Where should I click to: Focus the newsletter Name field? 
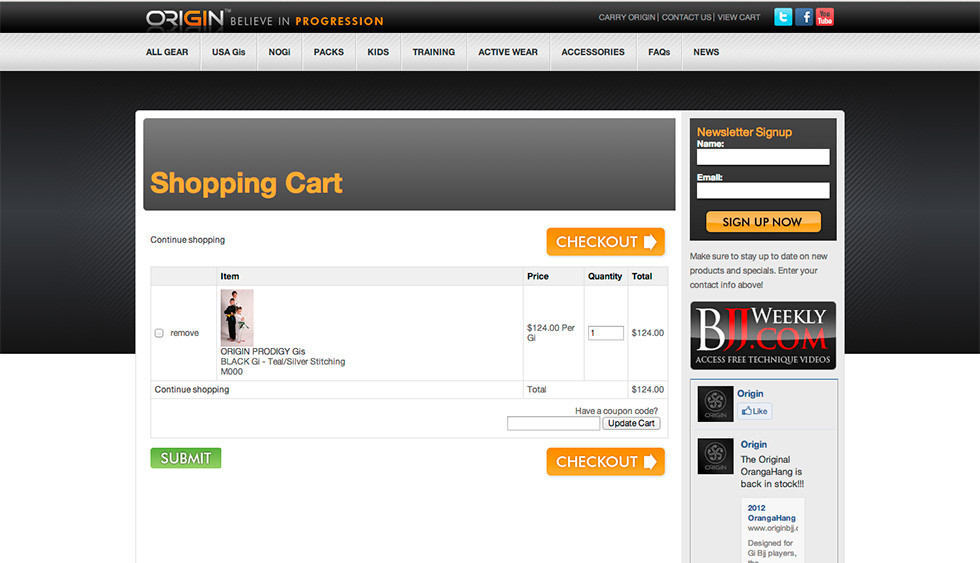click(763, 157)
